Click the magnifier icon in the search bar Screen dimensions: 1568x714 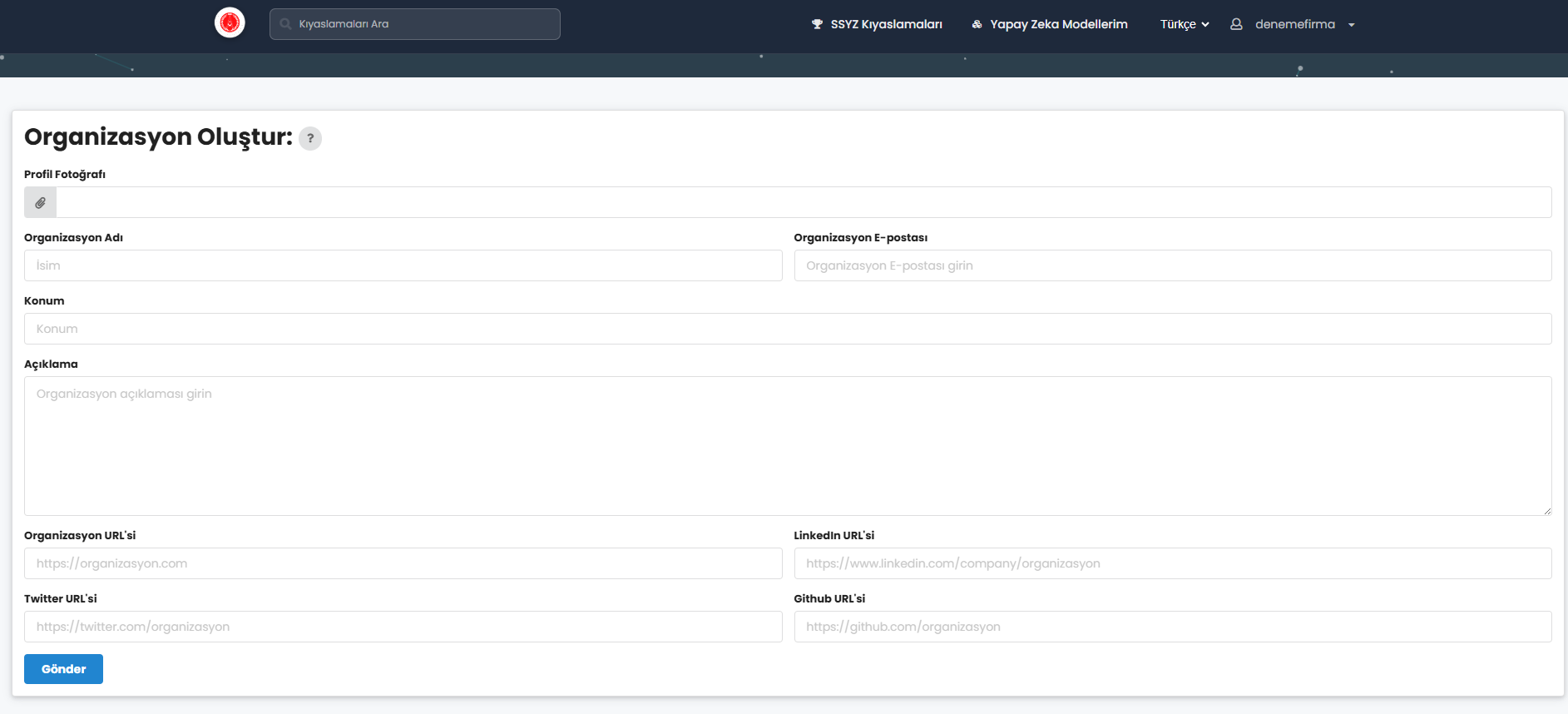point(285,24)
